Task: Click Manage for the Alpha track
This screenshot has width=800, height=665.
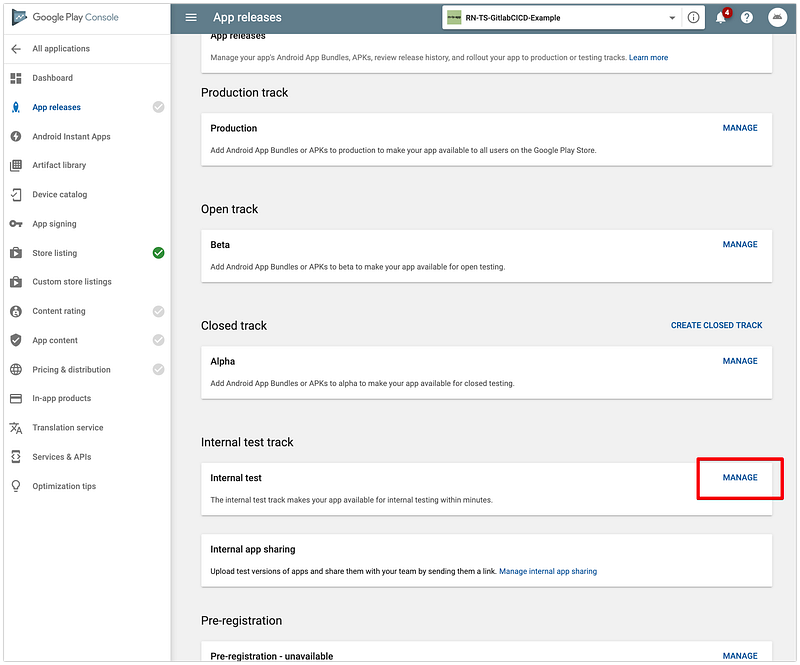Action: [740, 361]
